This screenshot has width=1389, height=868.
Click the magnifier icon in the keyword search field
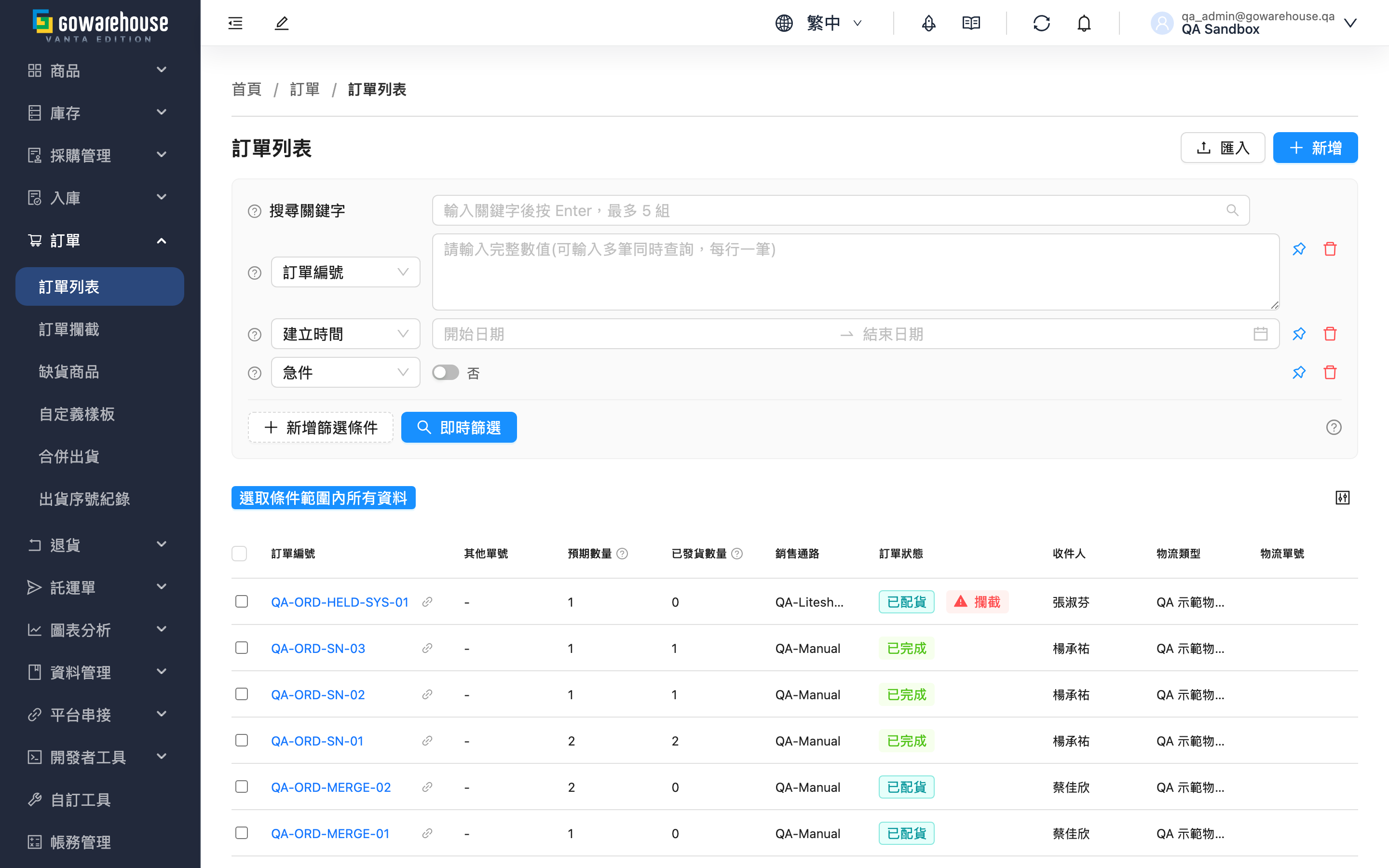[x=1232, y=210]
